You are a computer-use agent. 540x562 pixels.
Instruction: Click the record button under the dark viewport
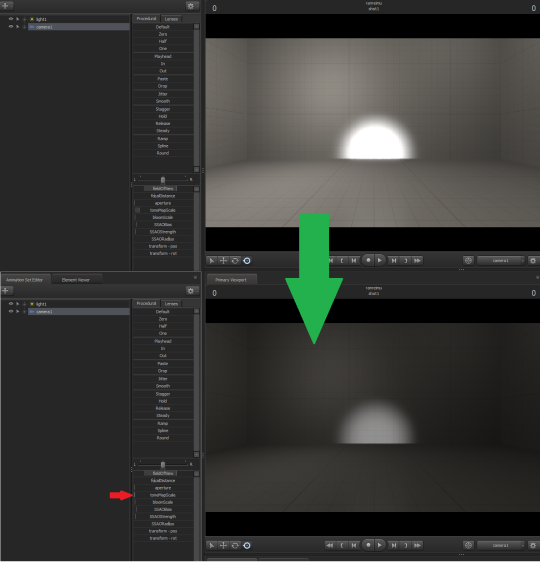pos(368,545)
